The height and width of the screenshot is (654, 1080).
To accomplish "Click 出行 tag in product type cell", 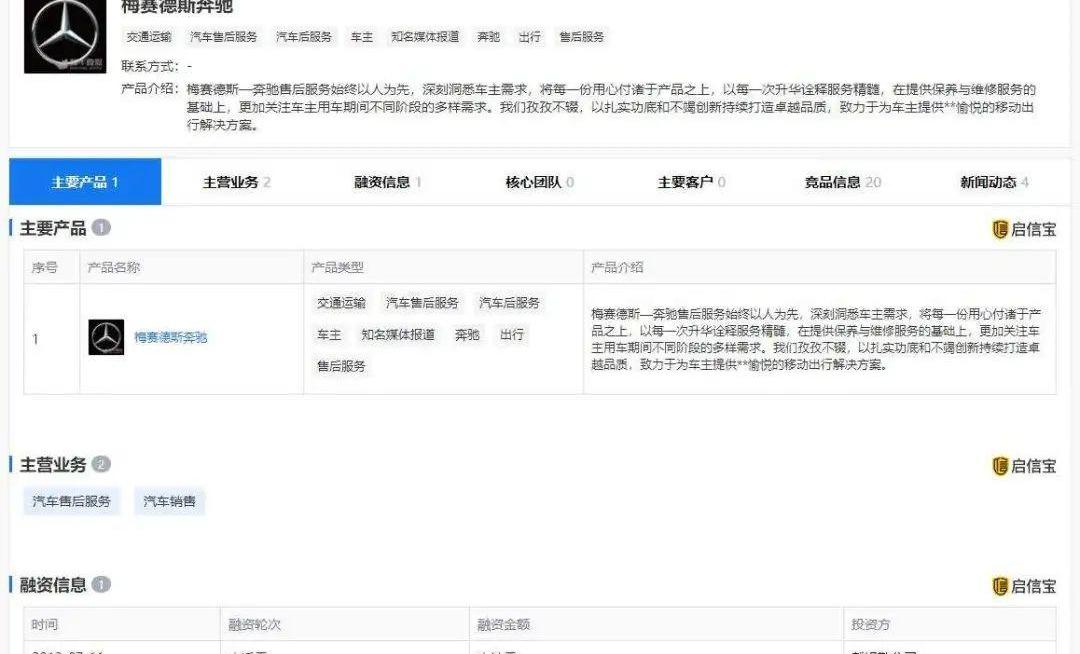I will (512, 335).
